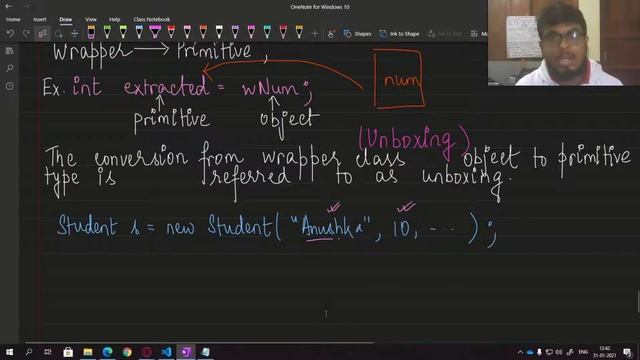This screenshot has width=640, height=360.
Task: Choose the Insert or Remove Space tool
Action: [74, 33]
